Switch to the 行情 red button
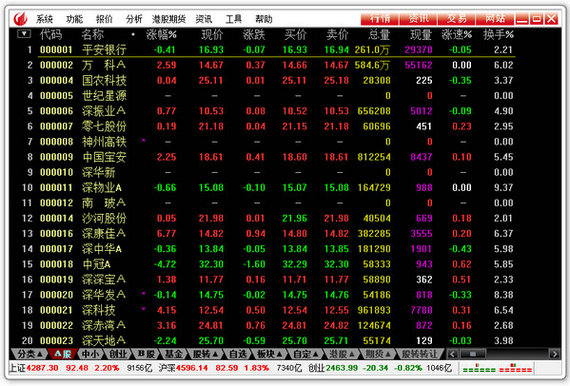Image resolution: width=570 pixels, height=386 pixels. click(x=380, y=19)
